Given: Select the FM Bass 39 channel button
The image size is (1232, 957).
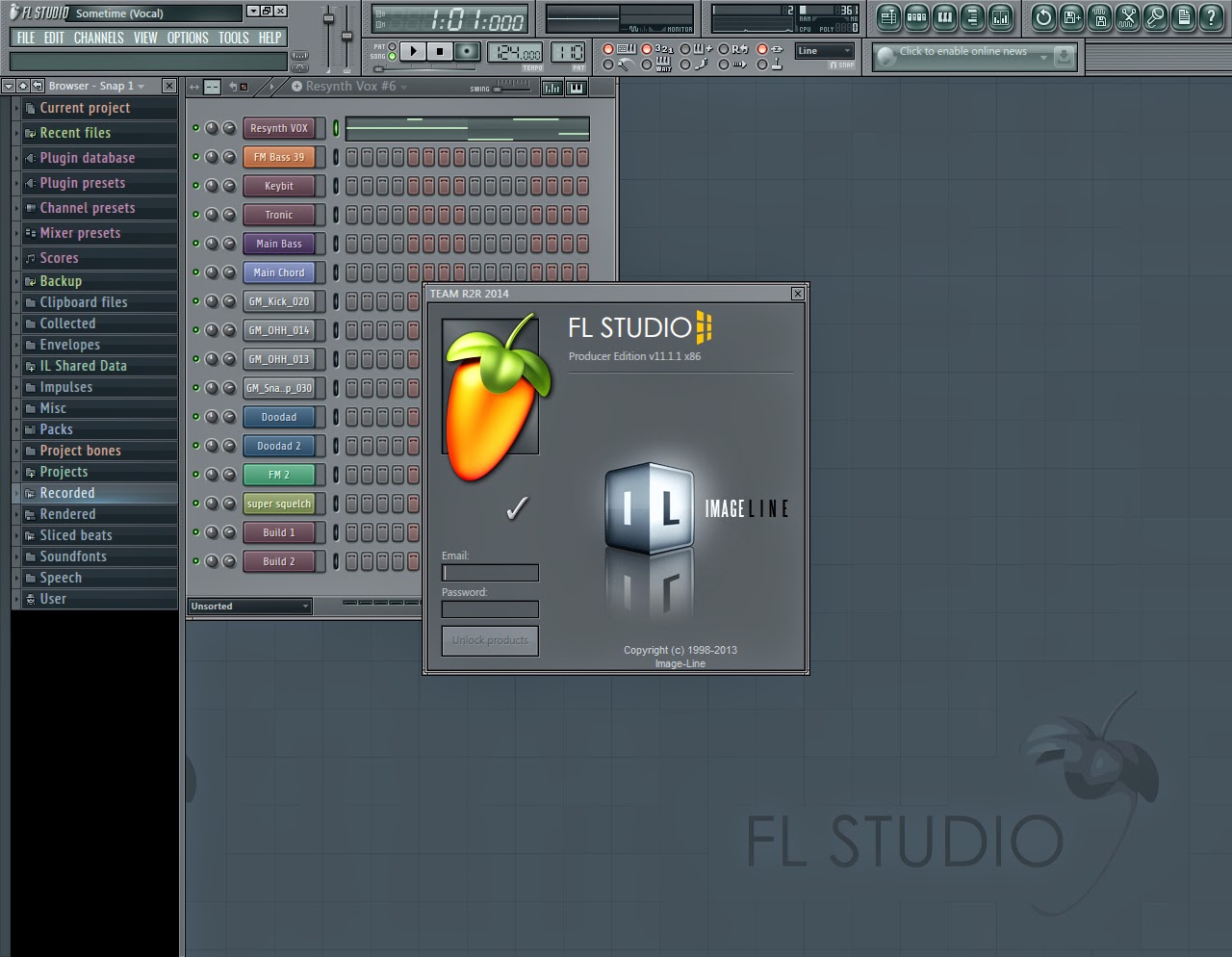Looking at the screenshot, I should coord(279,157).
